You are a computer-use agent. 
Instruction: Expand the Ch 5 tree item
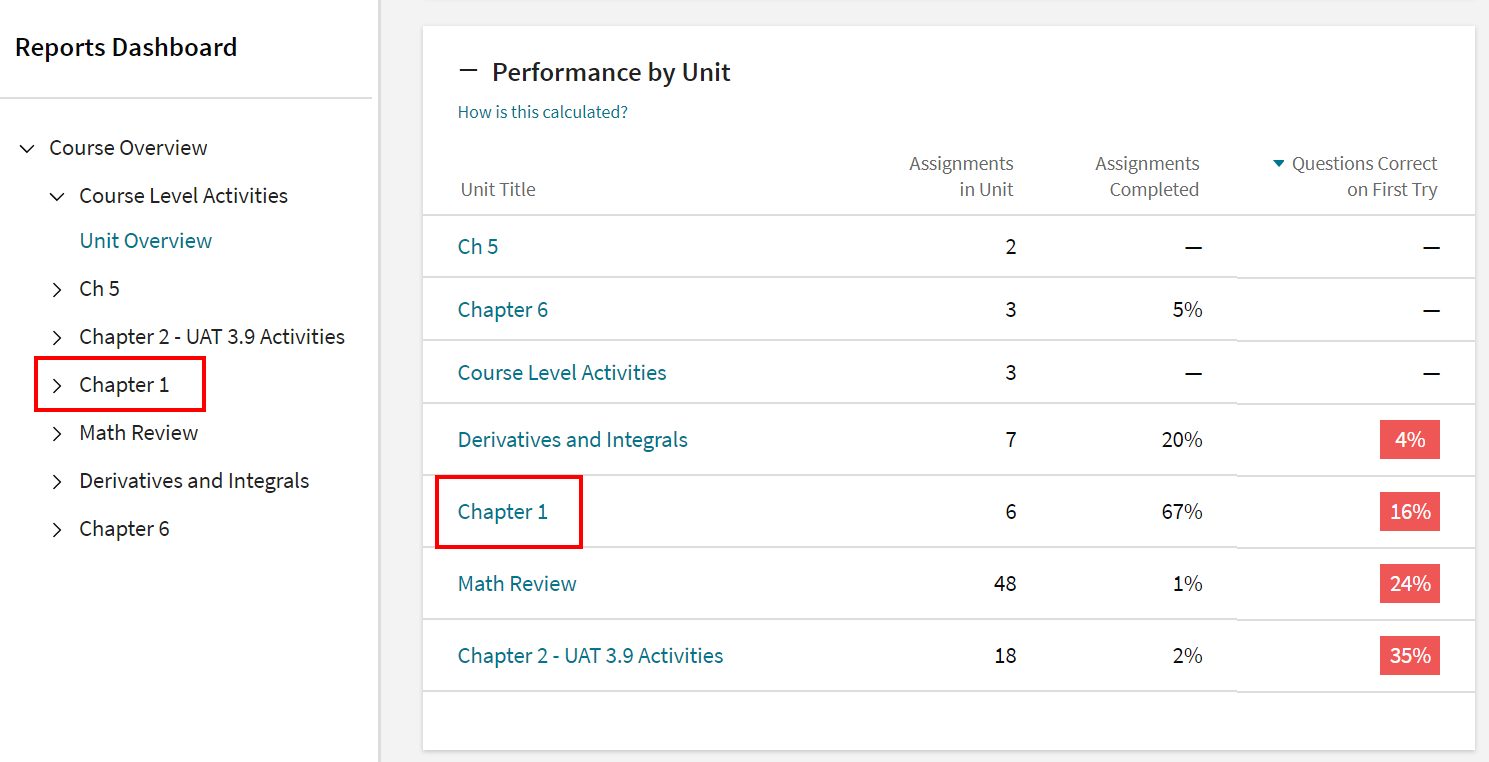[x=57, y=288]
